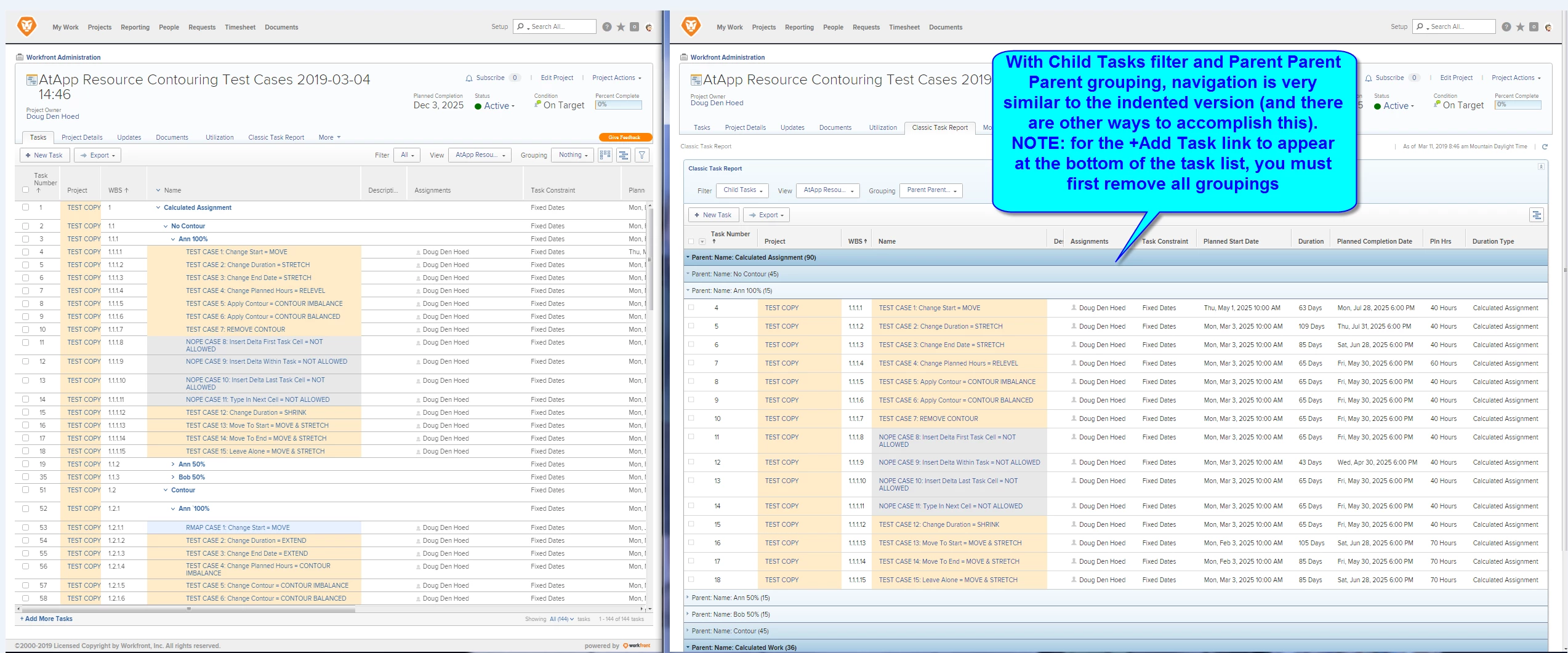
Task: Open the More tab menu in left window
Action: pos(329,137)
